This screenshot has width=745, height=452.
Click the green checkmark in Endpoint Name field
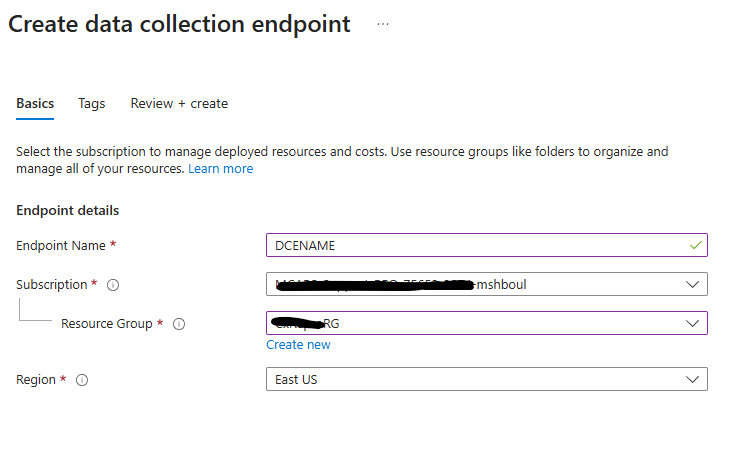(696, 245)
